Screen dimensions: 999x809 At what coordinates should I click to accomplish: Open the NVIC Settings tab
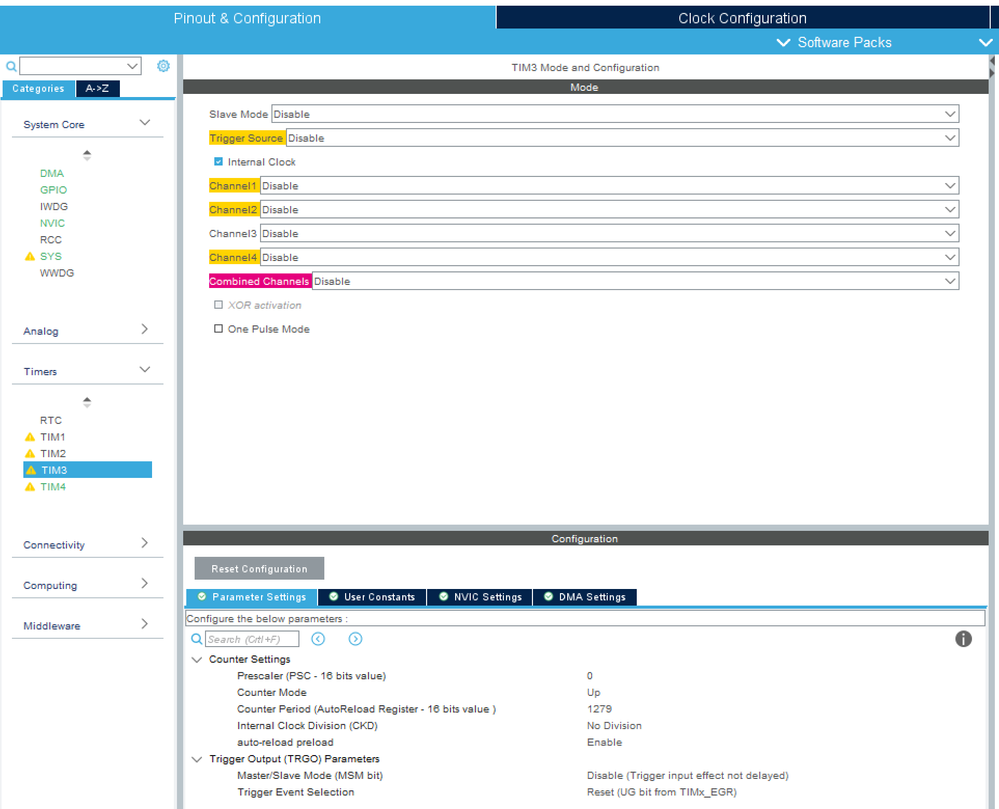pos(480,597)
